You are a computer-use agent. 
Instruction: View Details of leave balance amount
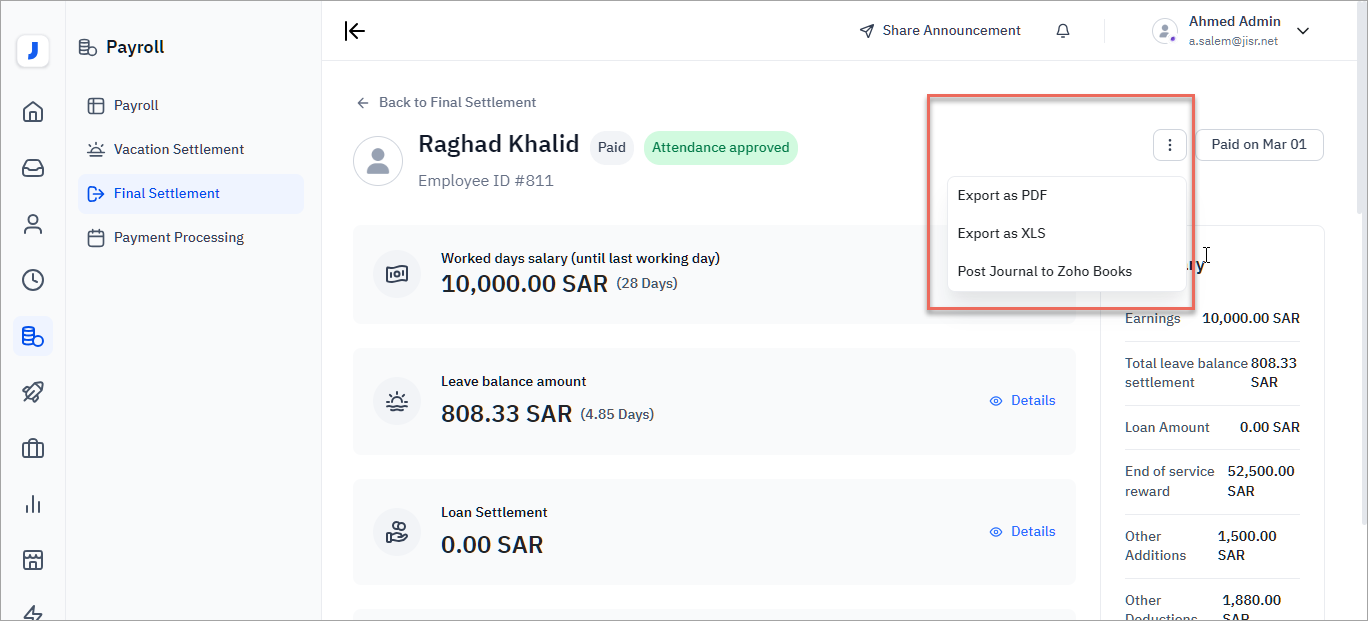click(1023, 400)
